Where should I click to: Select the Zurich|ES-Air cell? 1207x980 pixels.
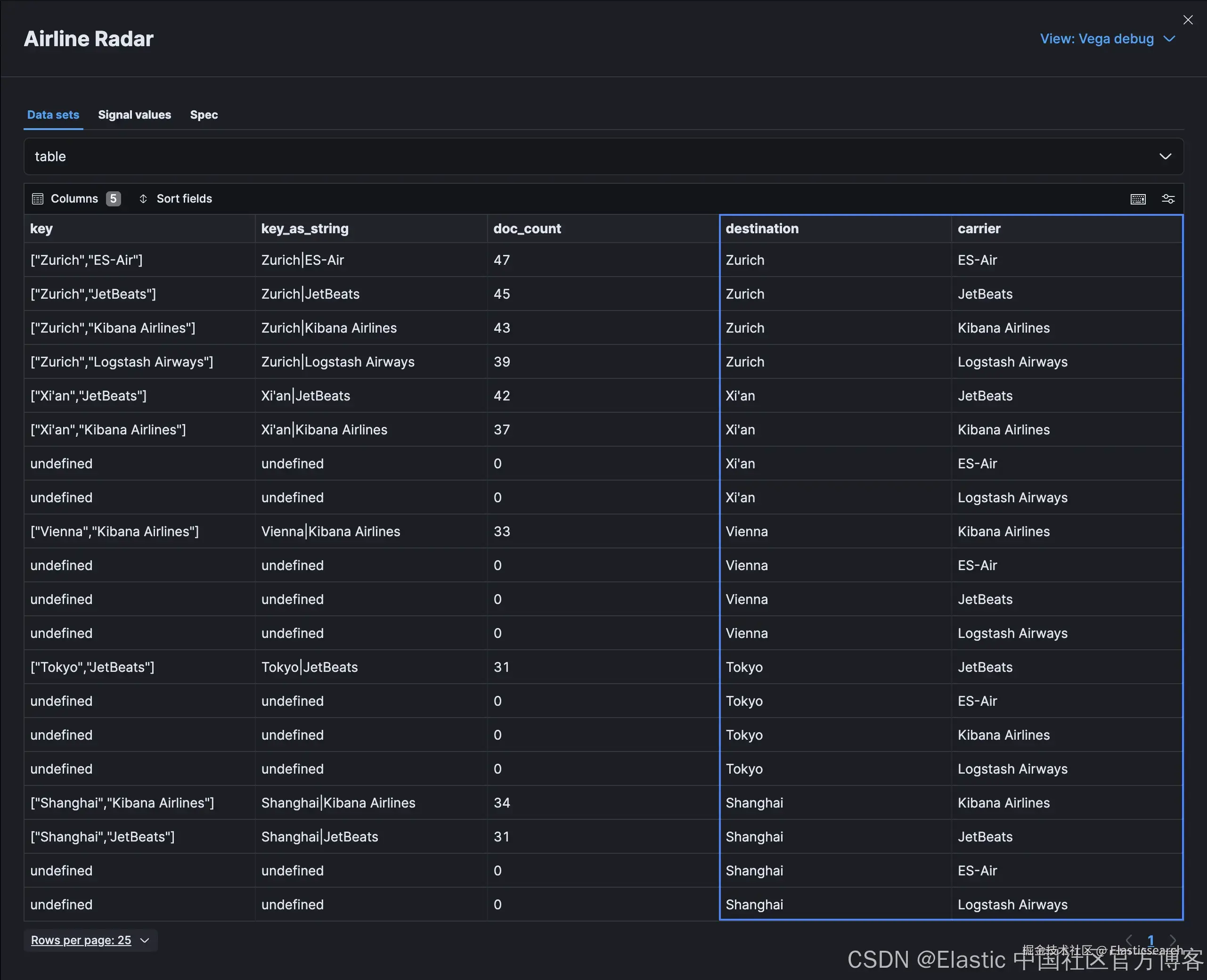click(x=302, y=260)
